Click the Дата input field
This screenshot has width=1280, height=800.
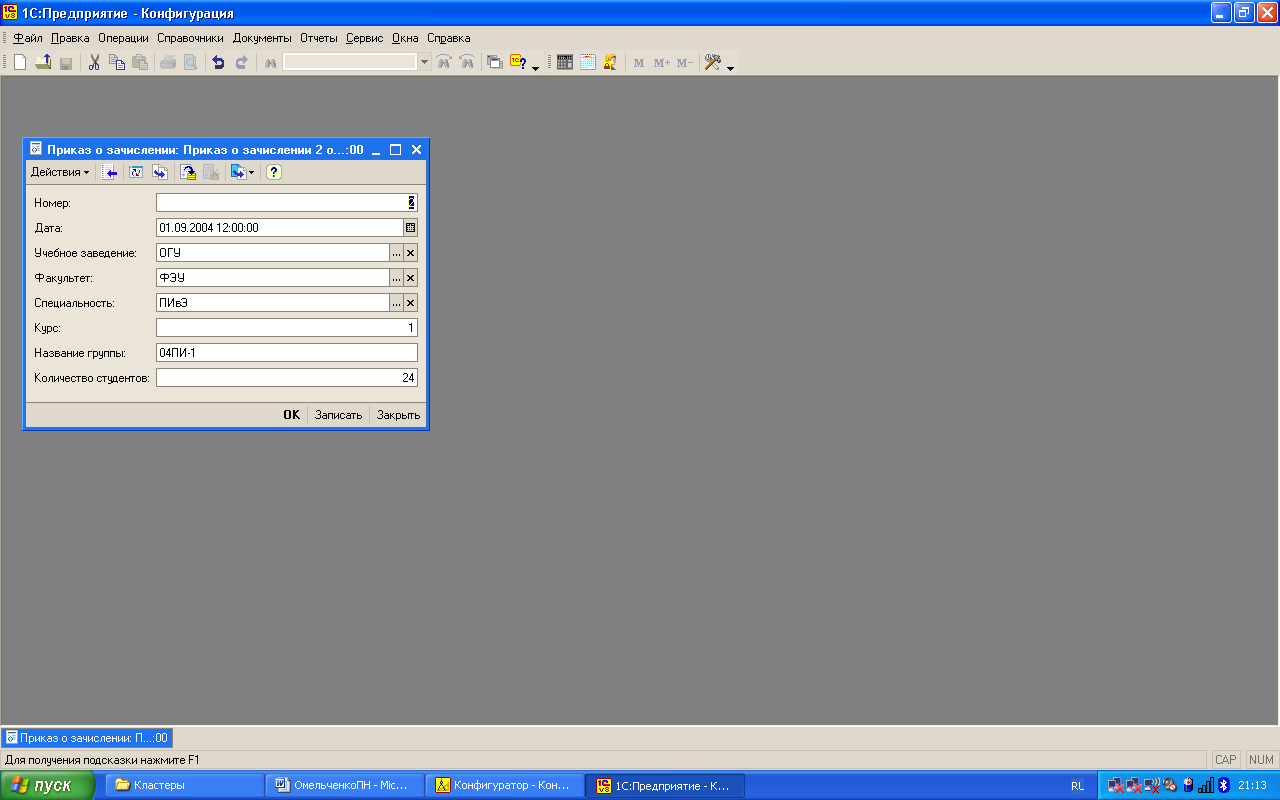coord(279,227)
